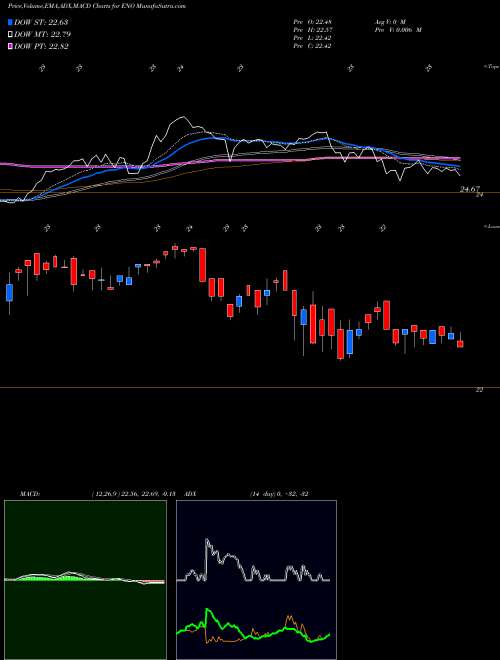The image size is (500, 660).
Task: Click the first blue candlestick on left
Action: 9,293
